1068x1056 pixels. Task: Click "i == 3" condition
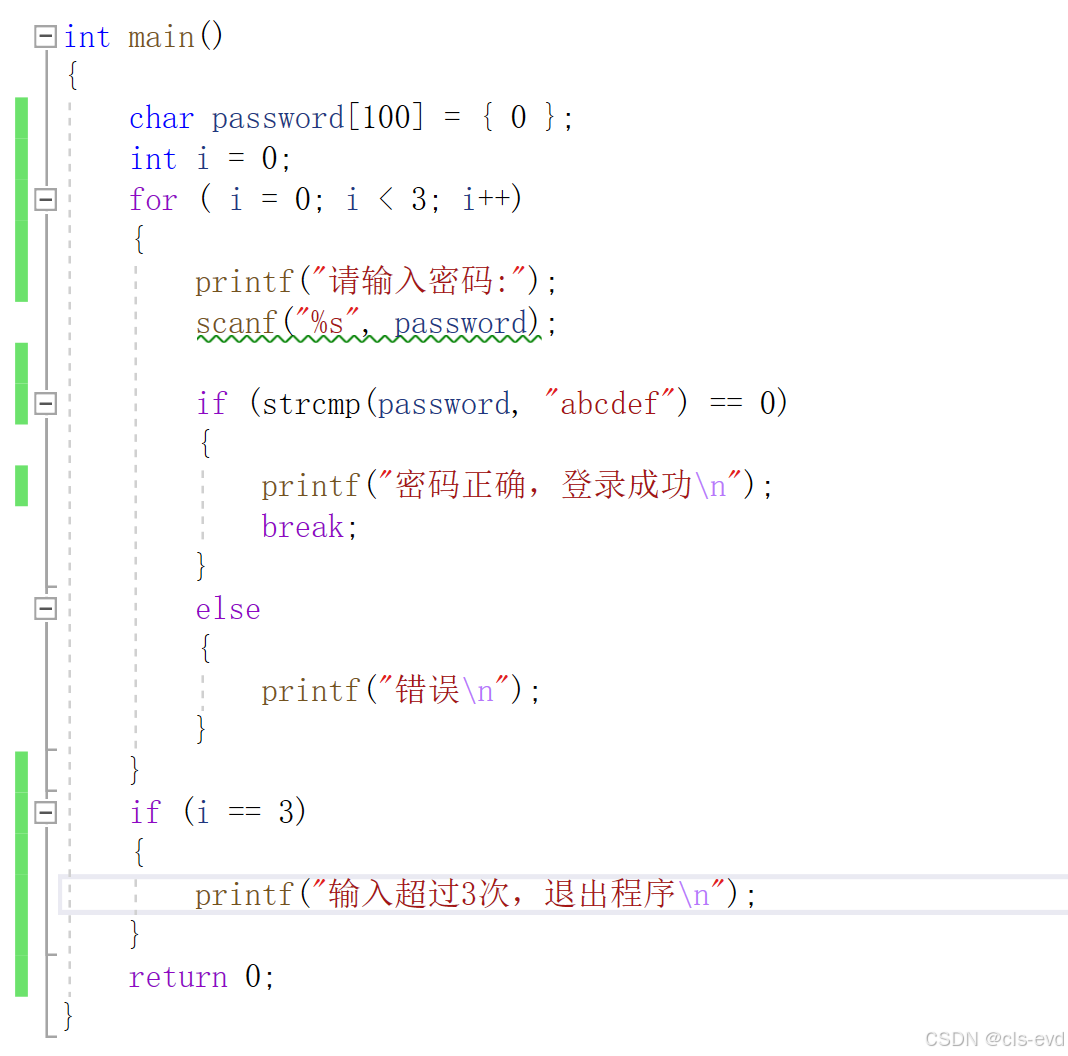click(245, 812)
